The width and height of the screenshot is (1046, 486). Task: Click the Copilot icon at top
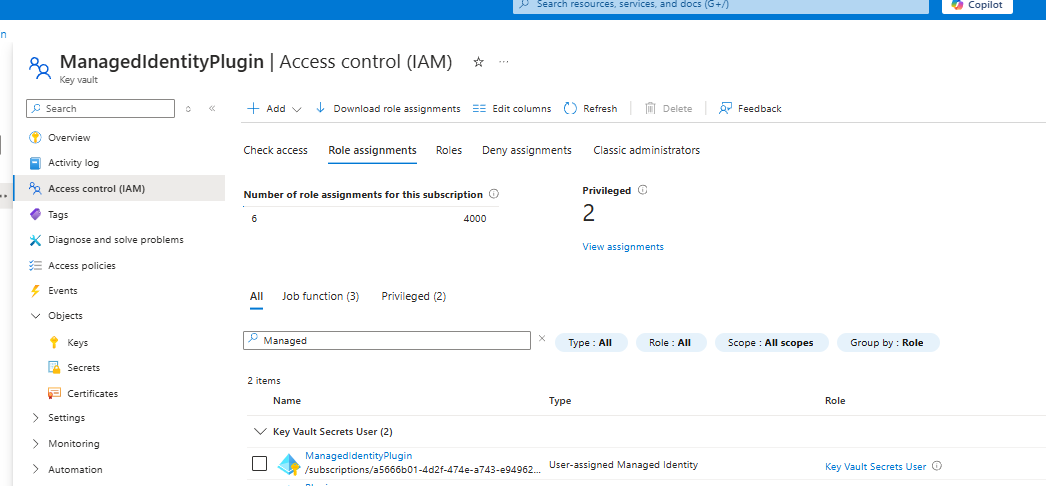coord(957,4)
